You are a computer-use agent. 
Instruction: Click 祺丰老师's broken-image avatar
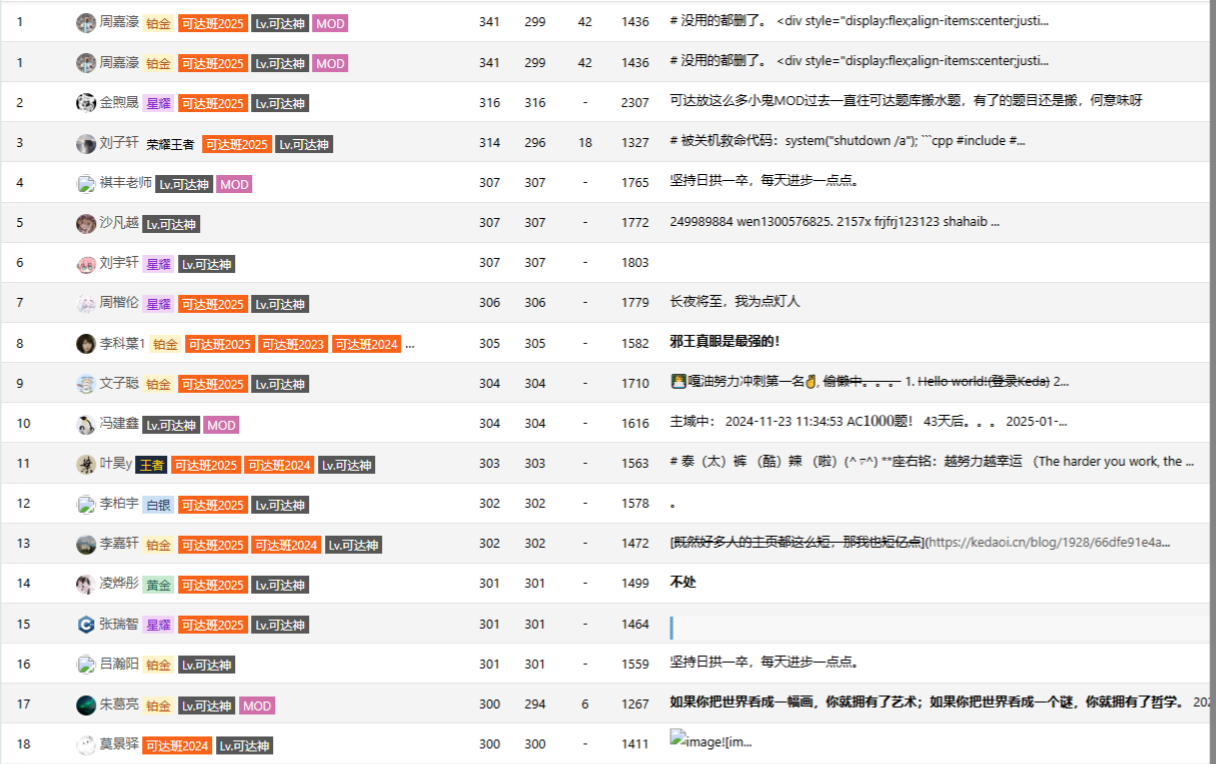86,184
